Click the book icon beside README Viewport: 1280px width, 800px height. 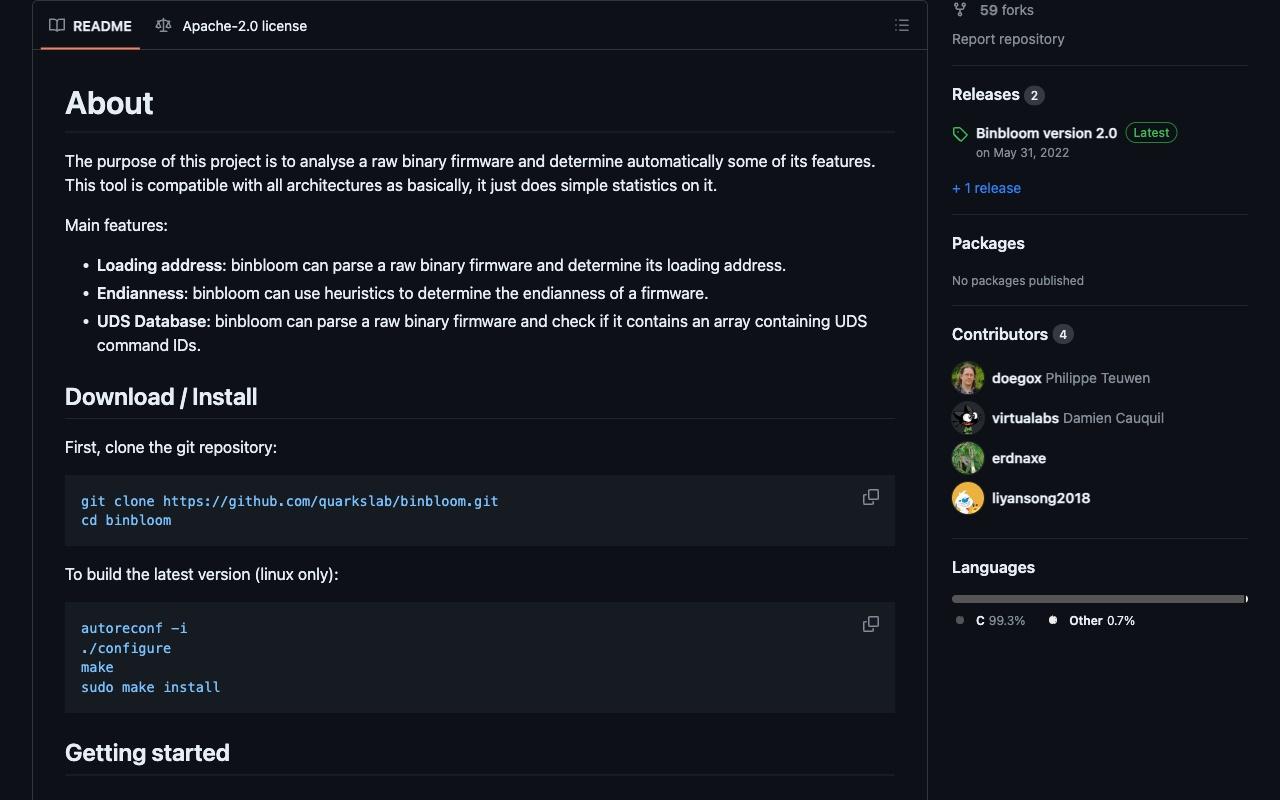[57, 26]
